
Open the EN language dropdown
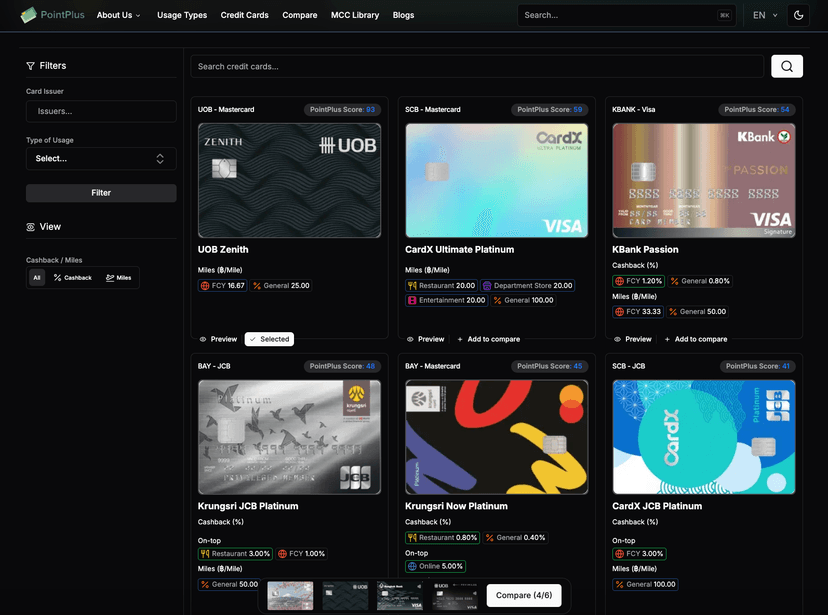point(765,15)
